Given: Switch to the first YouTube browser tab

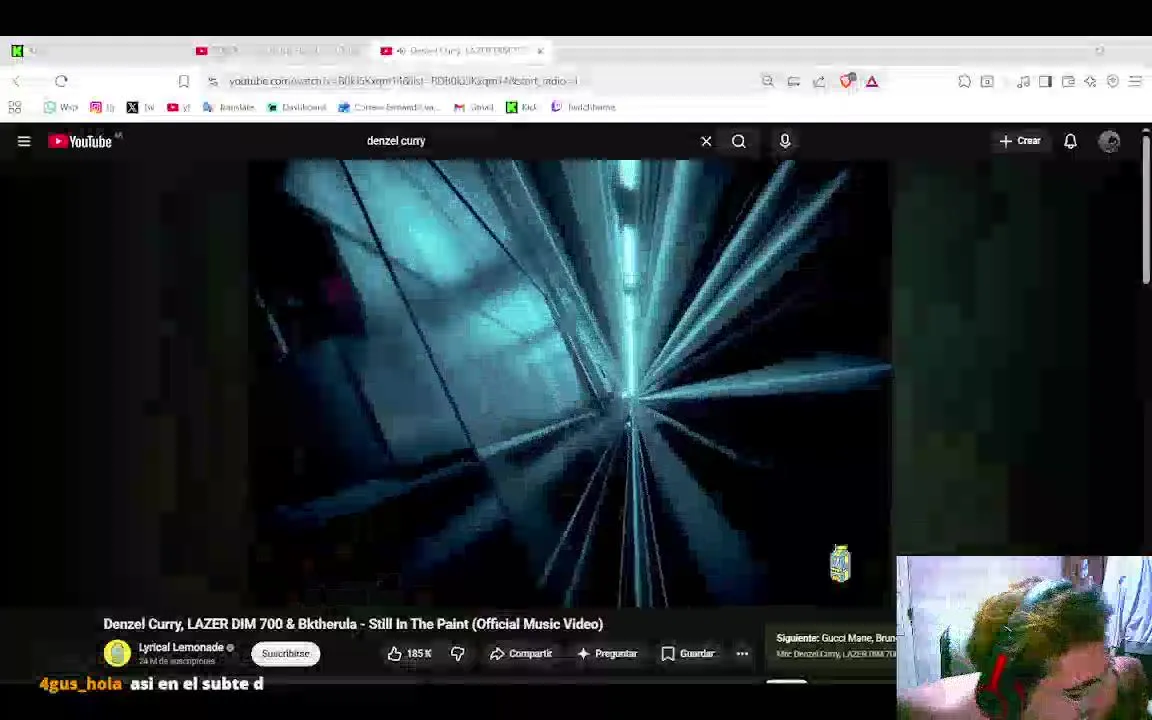Looking at the screenshot, I should pyautogui.click(x=278, y=51).
